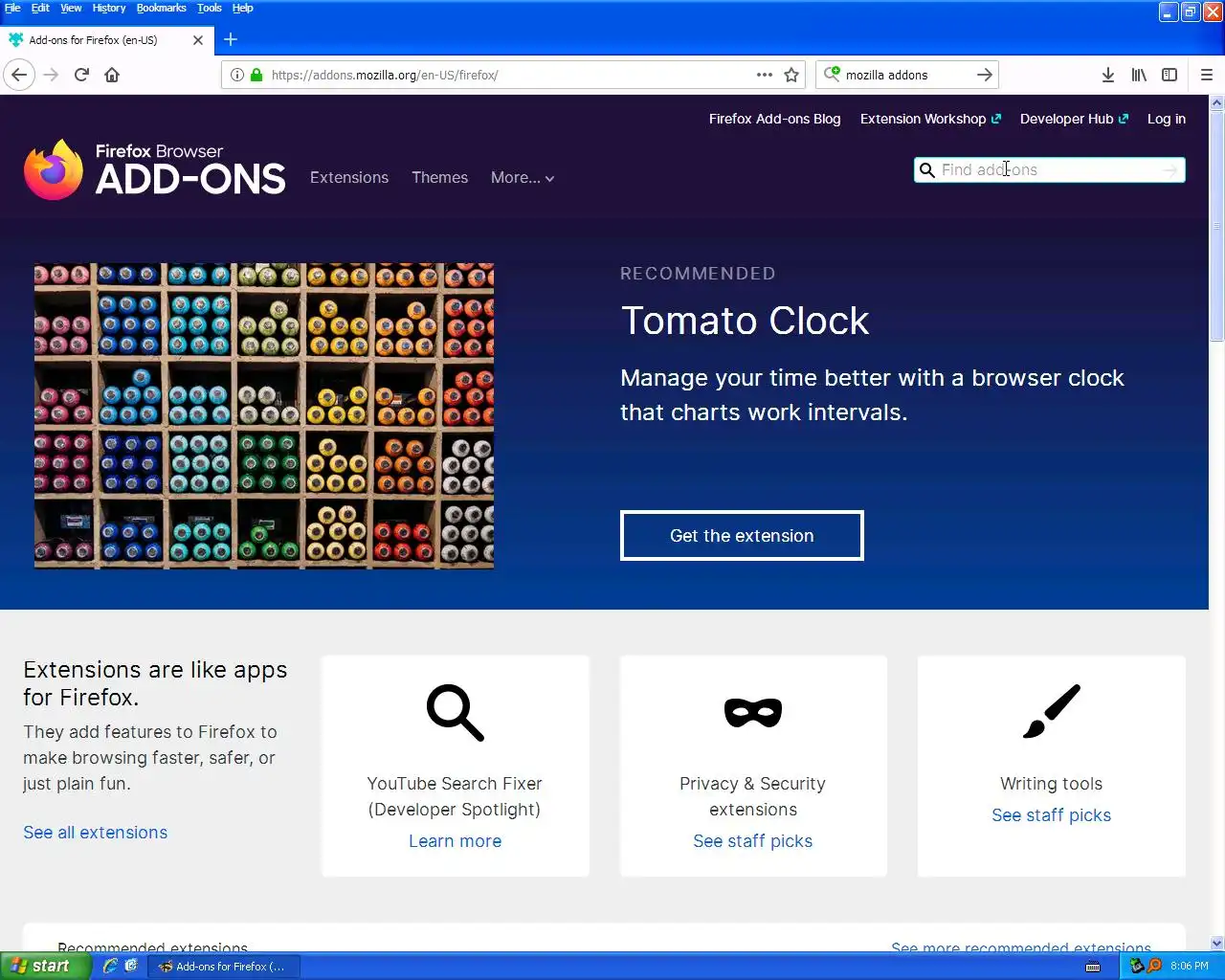Click See more recommended extensions link
Screen dimensions: 1225x980
click(x=1021, y=947)
